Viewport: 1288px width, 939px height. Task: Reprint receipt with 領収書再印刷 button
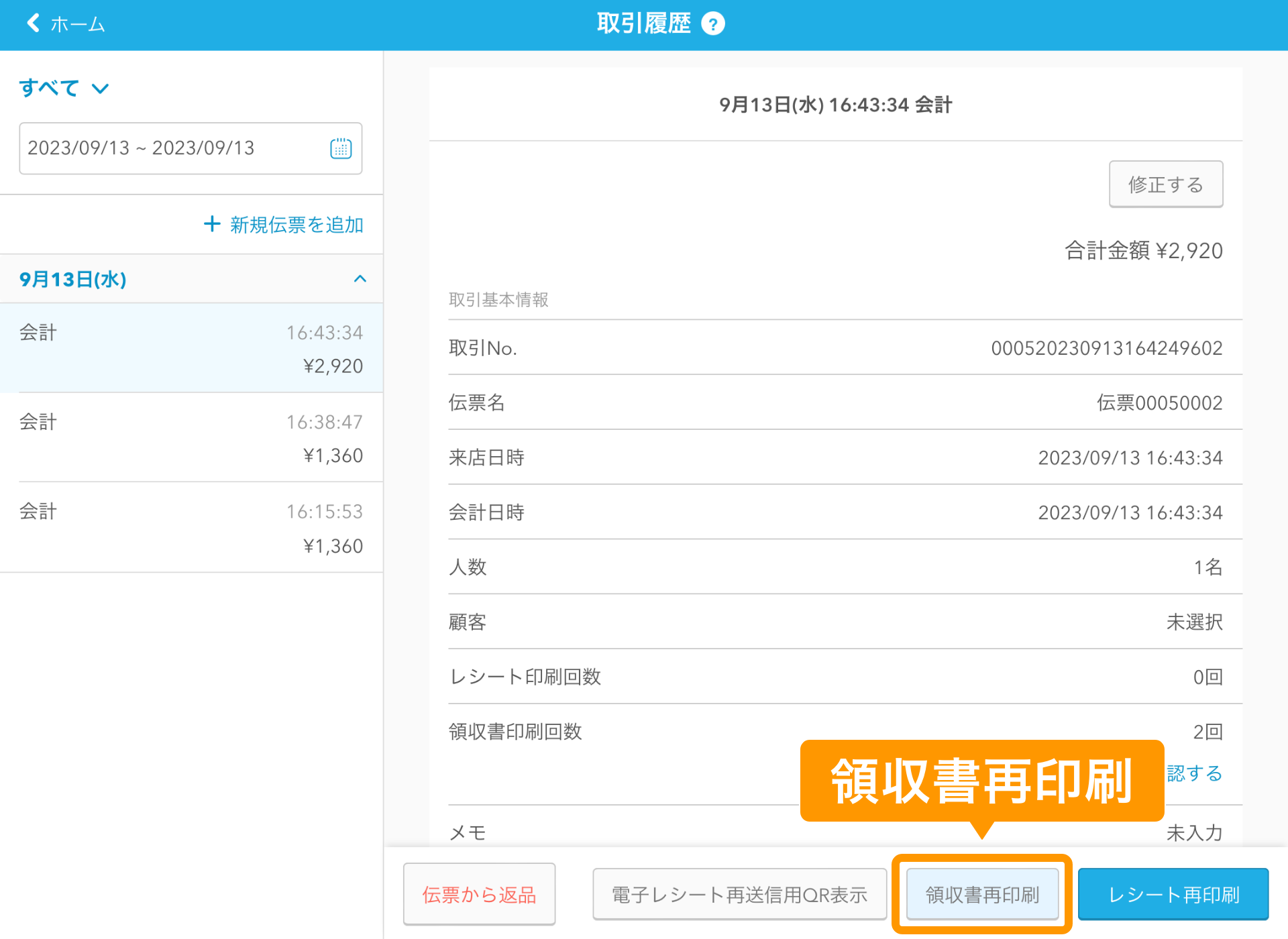982,894
